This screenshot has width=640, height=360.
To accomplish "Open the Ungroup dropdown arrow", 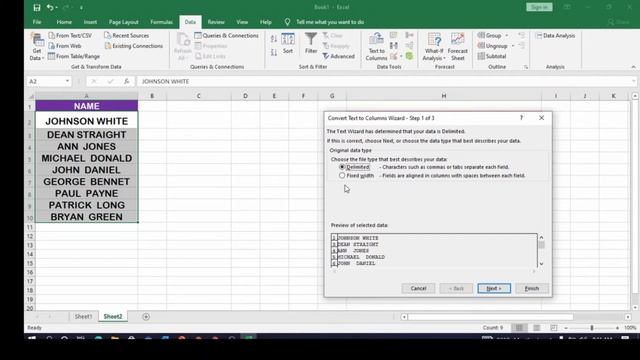I will point(513,46).
